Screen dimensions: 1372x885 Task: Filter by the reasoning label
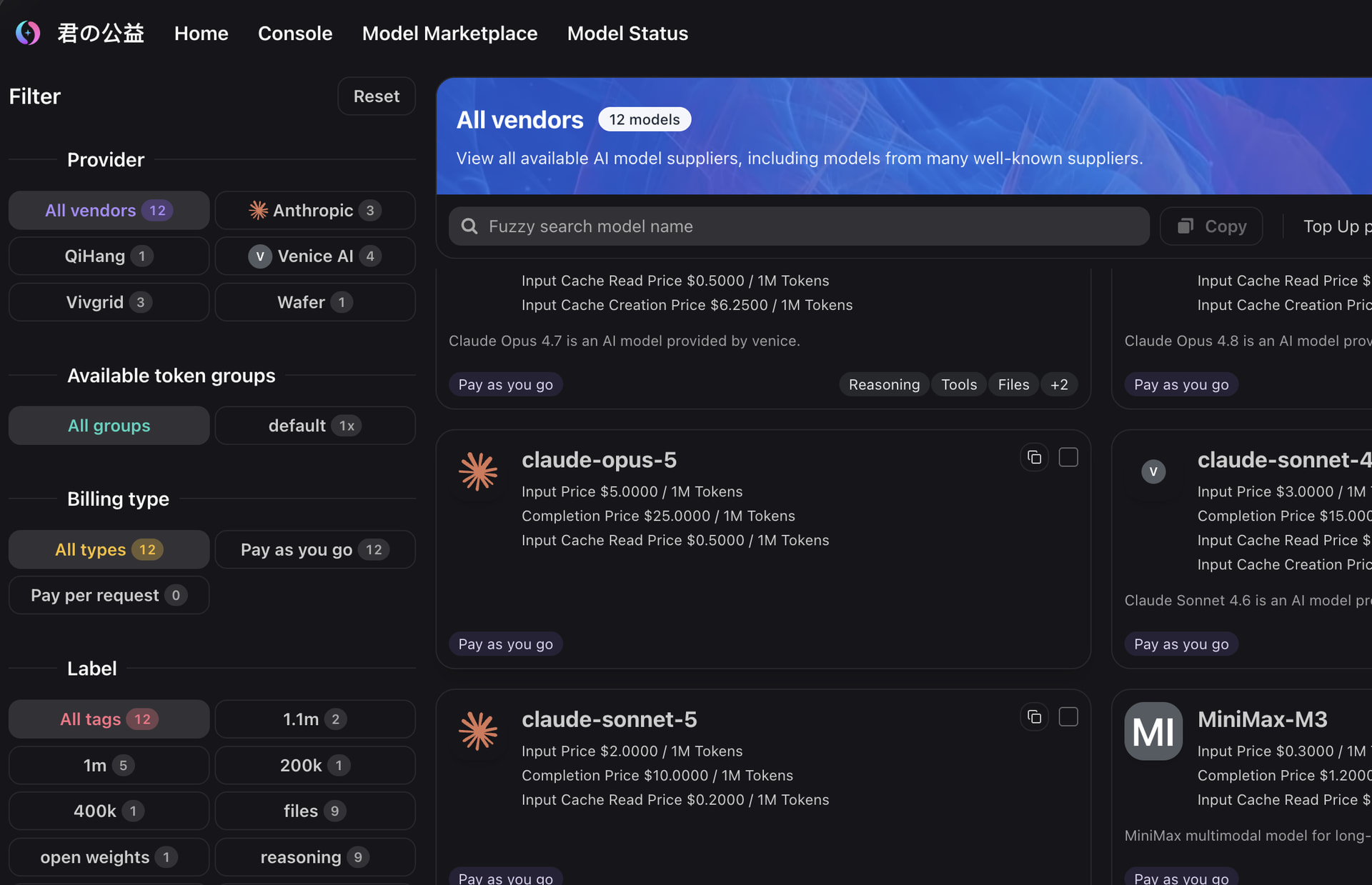(x=315, y=857)
